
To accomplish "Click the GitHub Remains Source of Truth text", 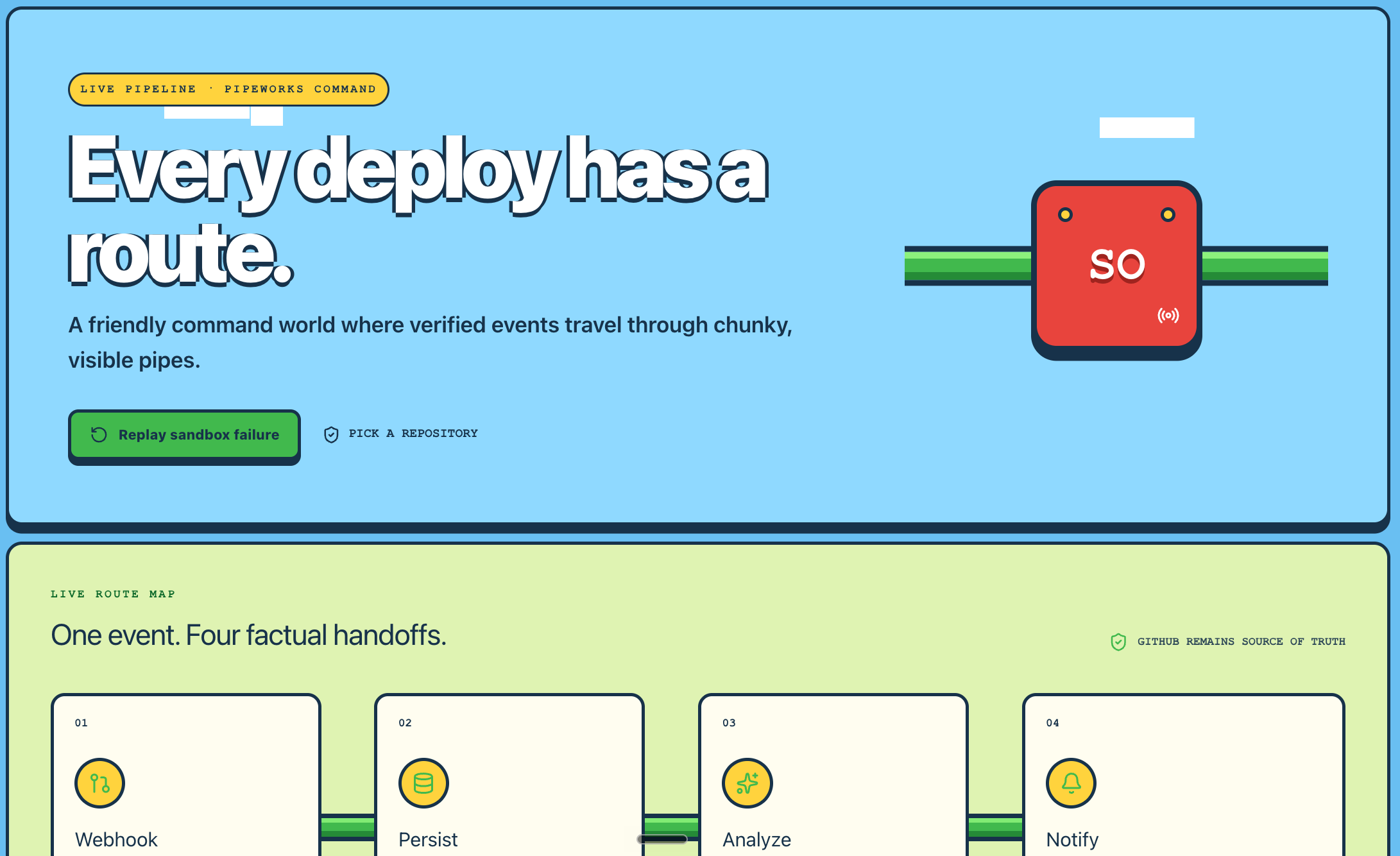I will [1242, 642].
